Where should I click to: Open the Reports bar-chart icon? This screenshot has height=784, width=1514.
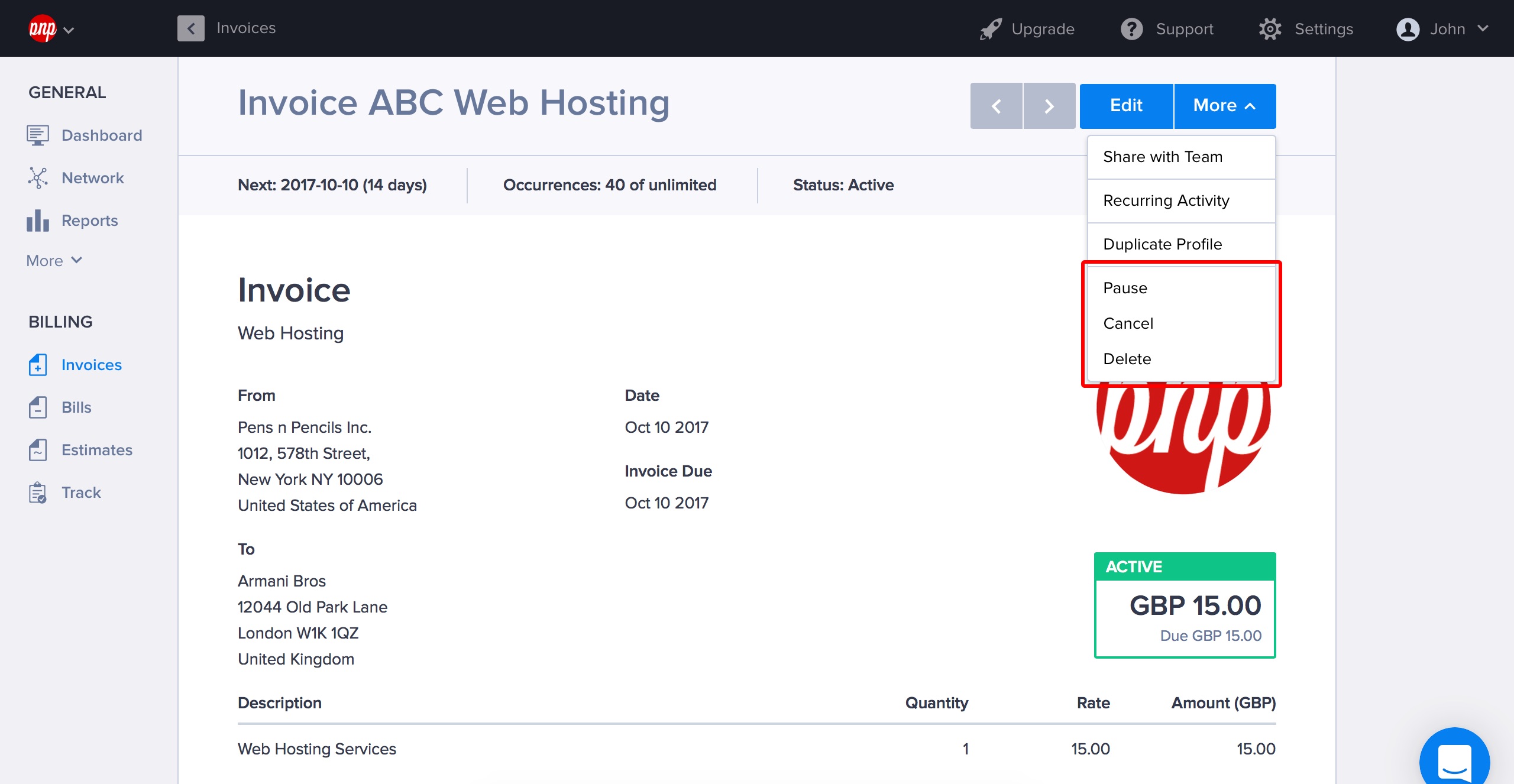coord(37,221)
